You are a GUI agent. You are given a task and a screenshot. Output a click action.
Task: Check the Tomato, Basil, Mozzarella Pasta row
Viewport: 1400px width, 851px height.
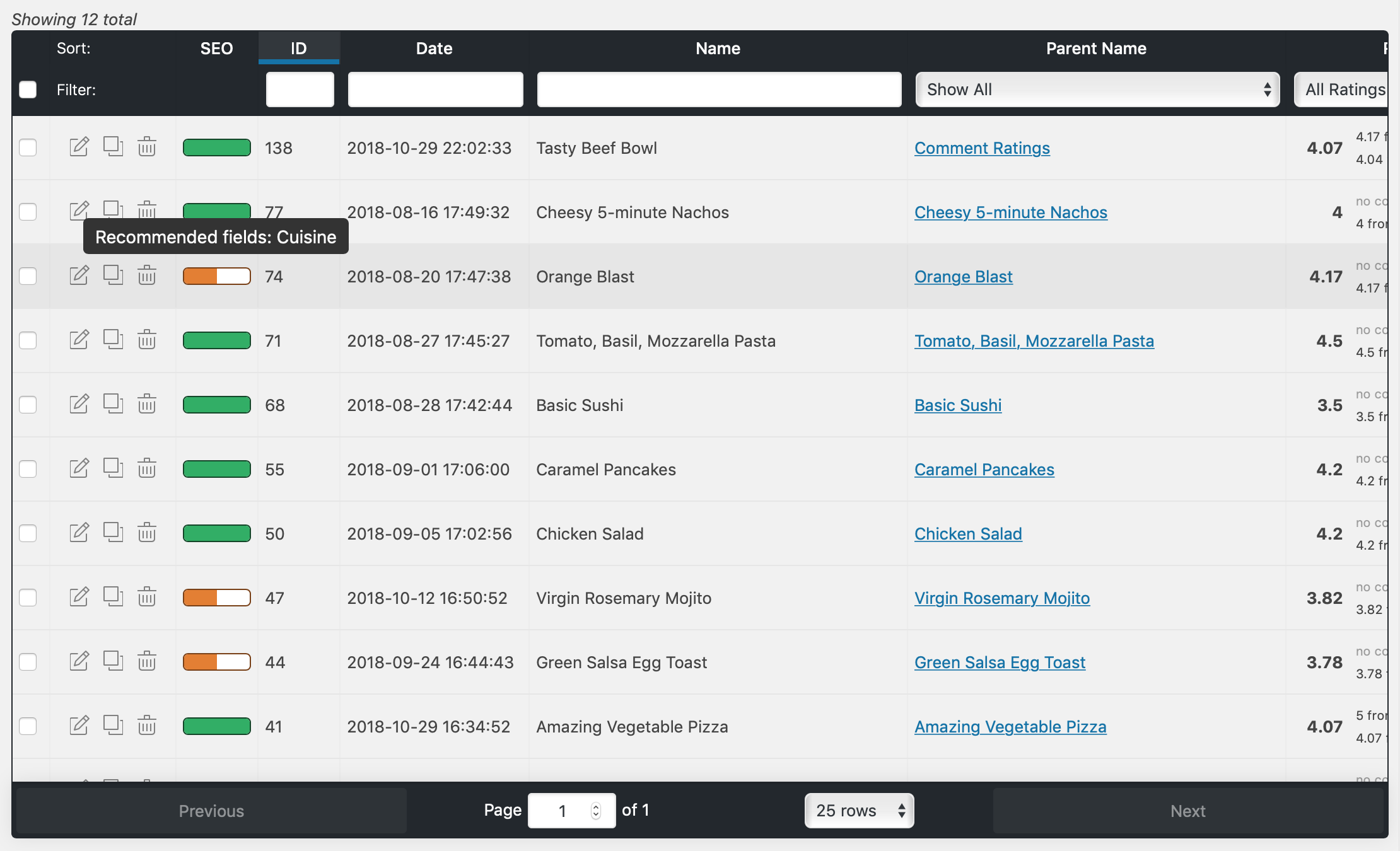coord(28,340)
